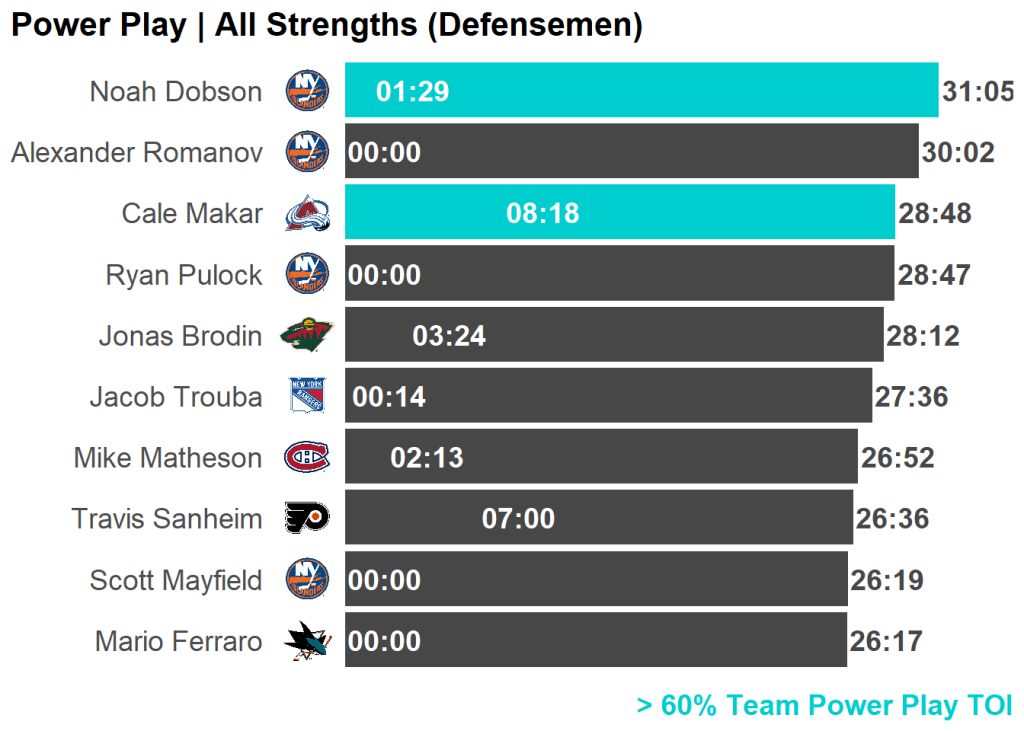Click the Jonas Brodin player name
This screenshot has height=731, width=1024.
(x=180, y=336)
